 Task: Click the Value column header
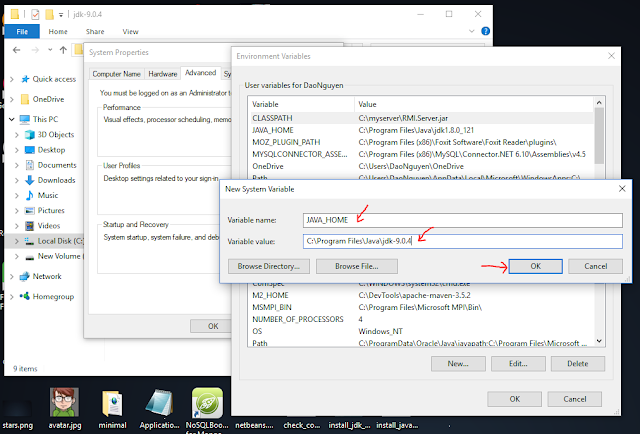pos(474,104)
